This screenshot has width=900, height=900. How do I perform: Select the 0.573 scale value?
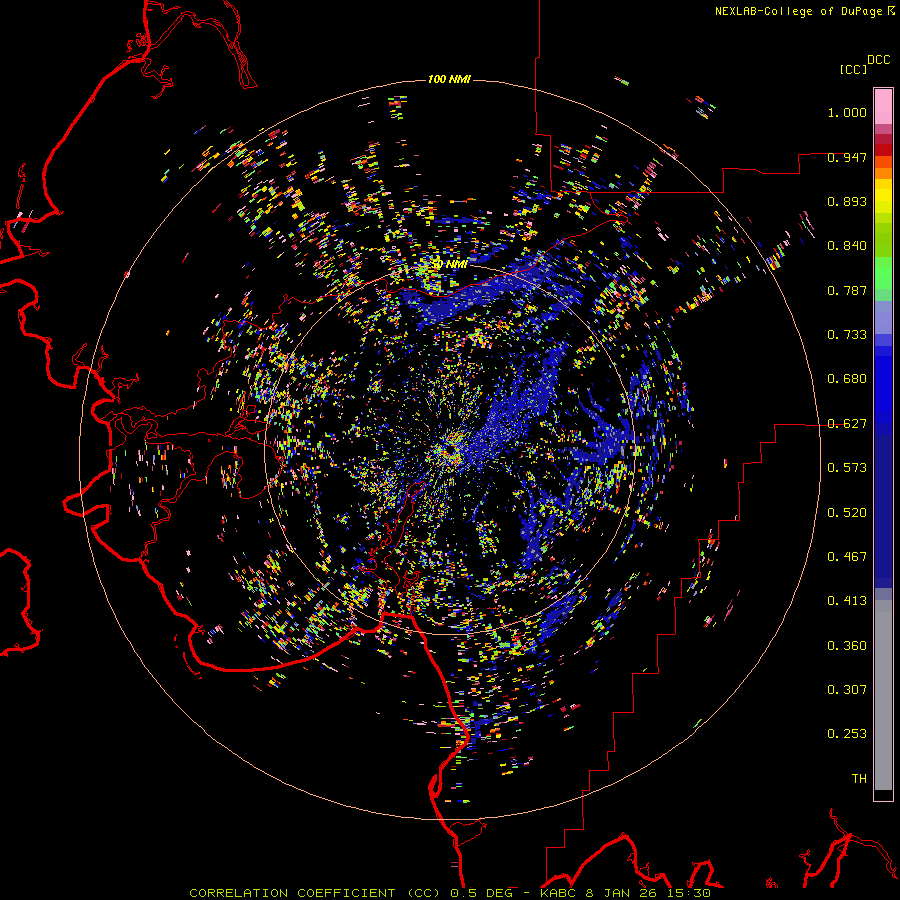pyautogui.click(x=847, y=468)
